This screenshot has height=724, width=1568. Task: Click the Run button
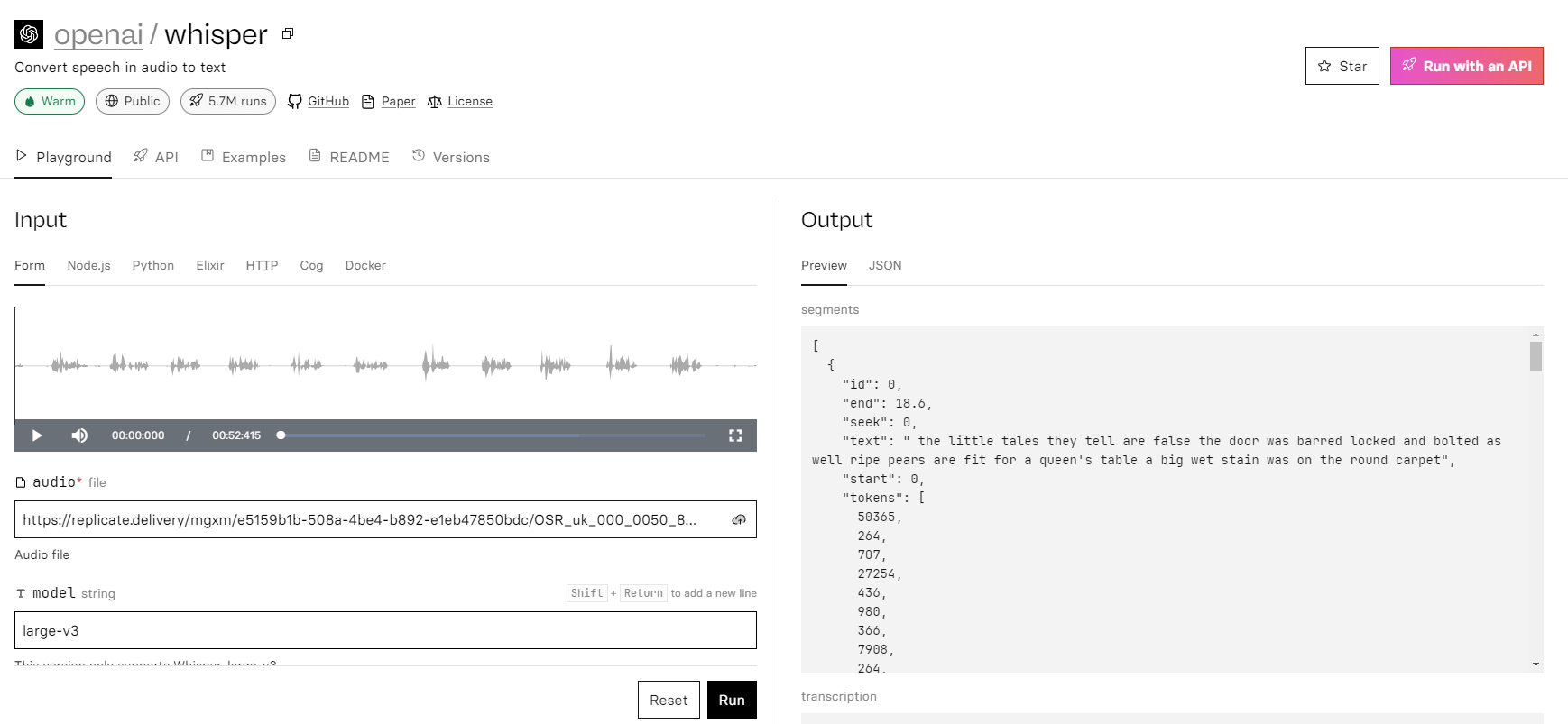[732, 700]
